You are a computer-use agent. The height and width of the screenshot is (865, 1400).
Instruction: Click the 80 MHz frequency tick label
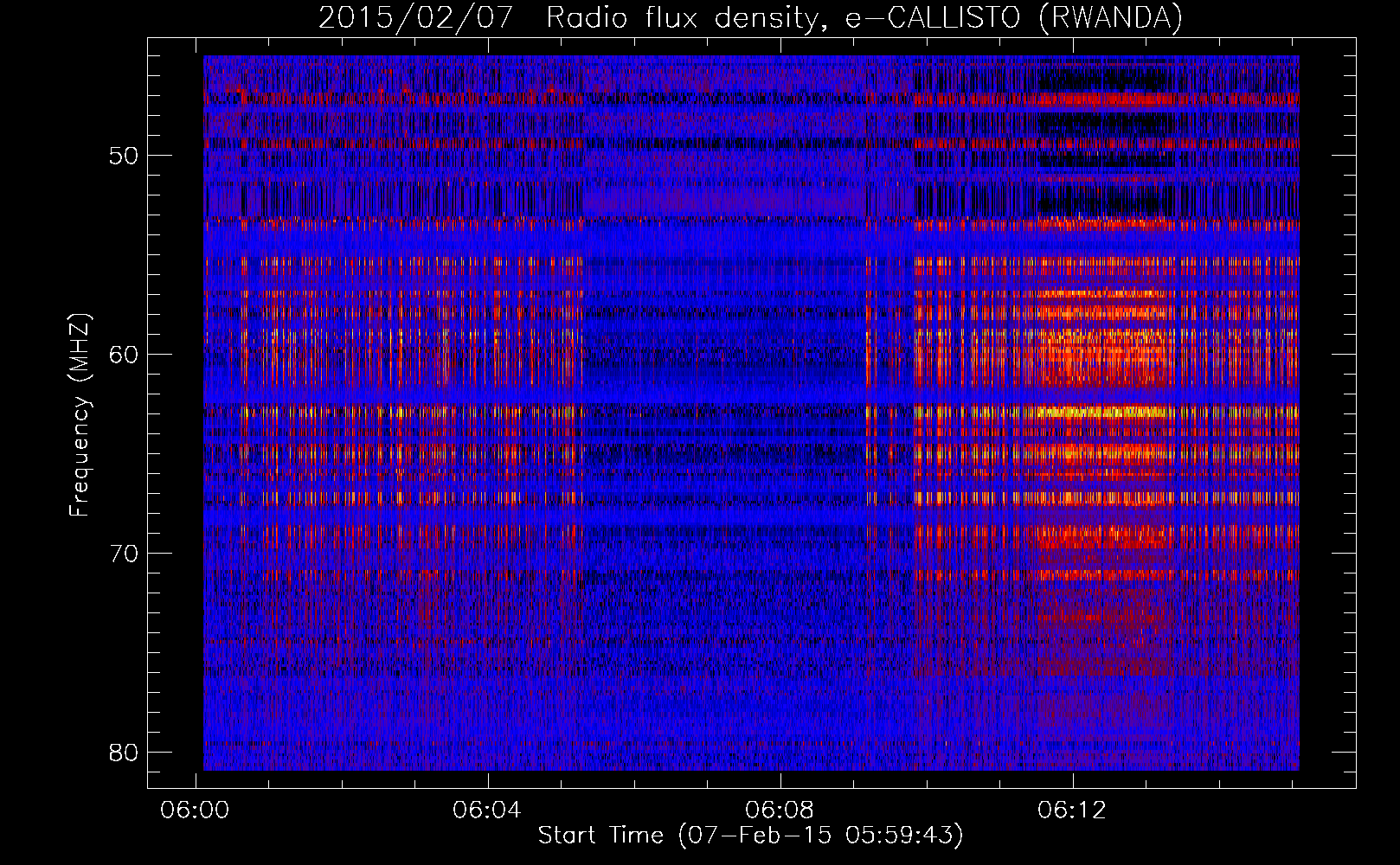tap(125, 752)
